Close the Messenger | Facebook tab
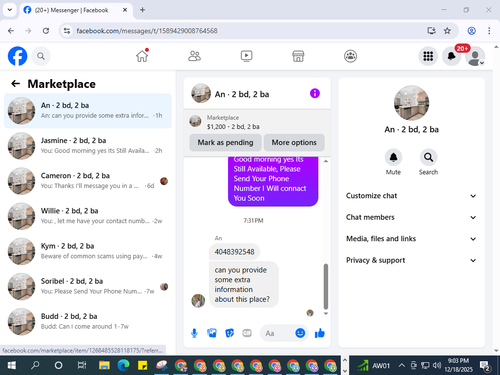This screenshot has height=375, width=500. [125, 10]
